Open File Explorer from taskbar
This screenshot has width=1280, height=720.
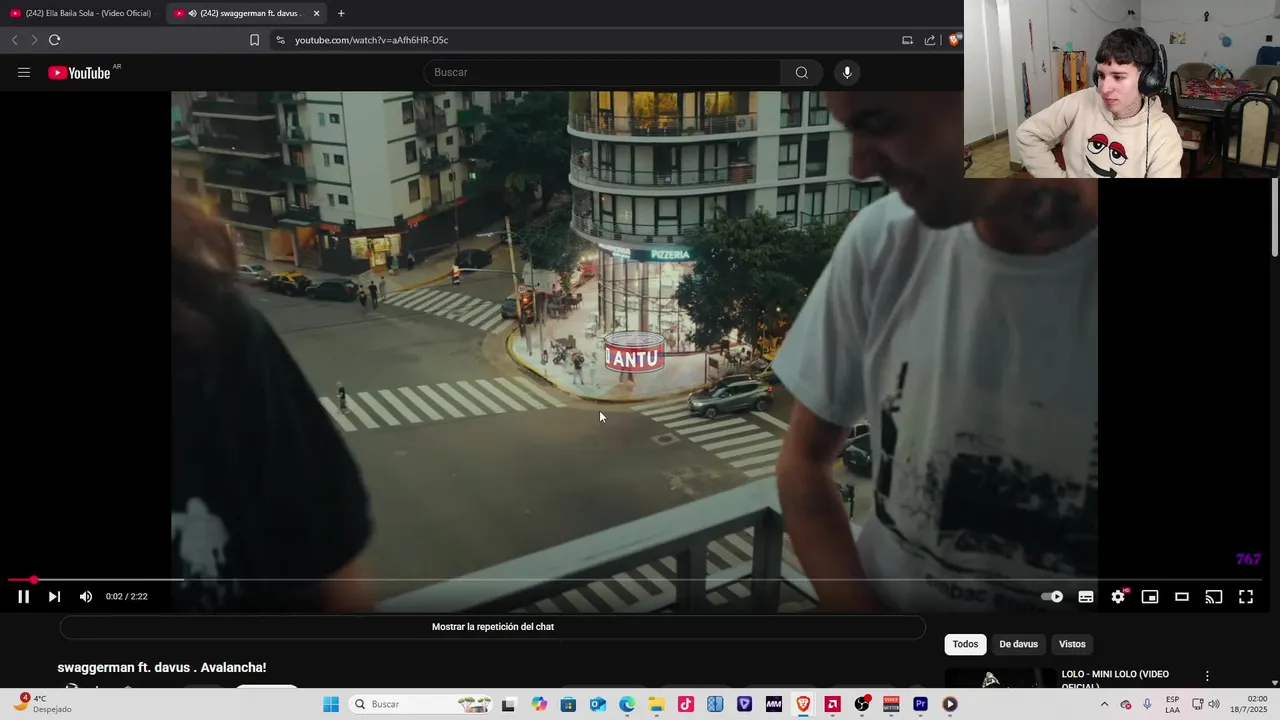point(657,704)
